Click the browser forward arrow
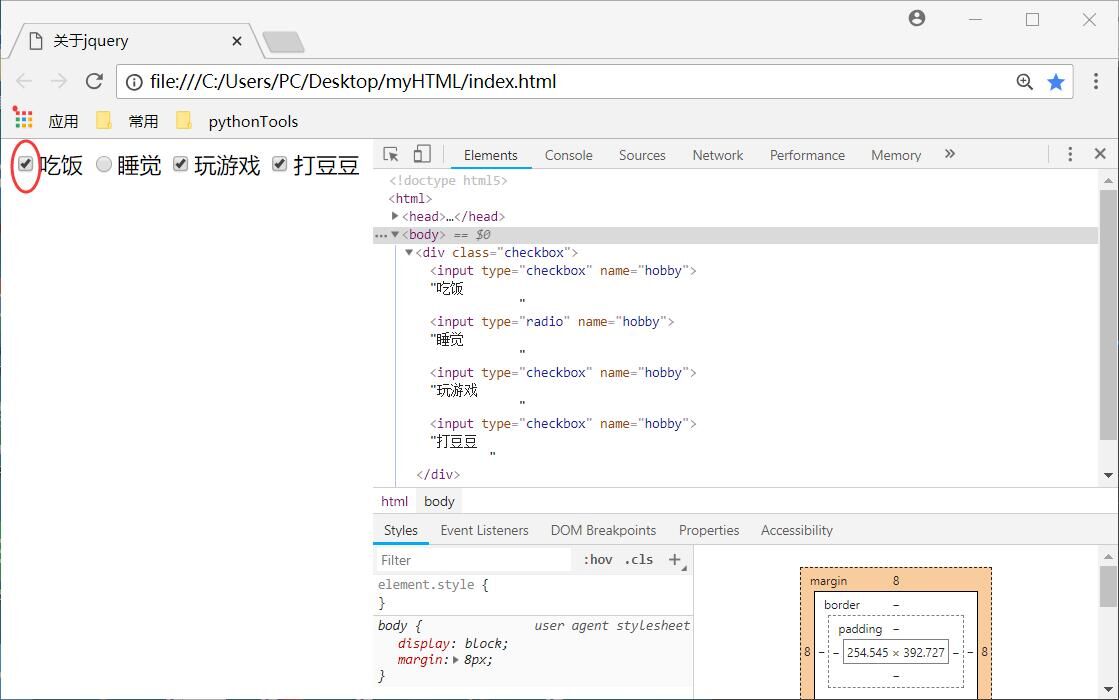Image resolution: width=1119 pixels, height=700 pixels. point(59,81)
